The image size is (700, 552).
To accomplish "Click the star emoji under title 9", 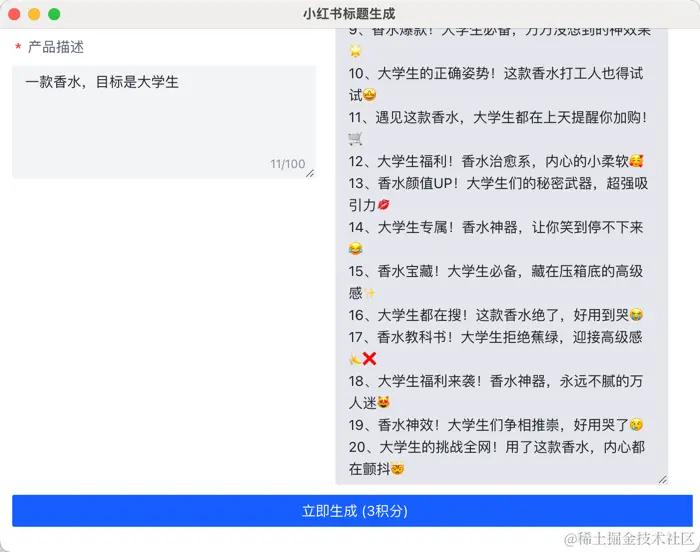I will pos(355,51).
